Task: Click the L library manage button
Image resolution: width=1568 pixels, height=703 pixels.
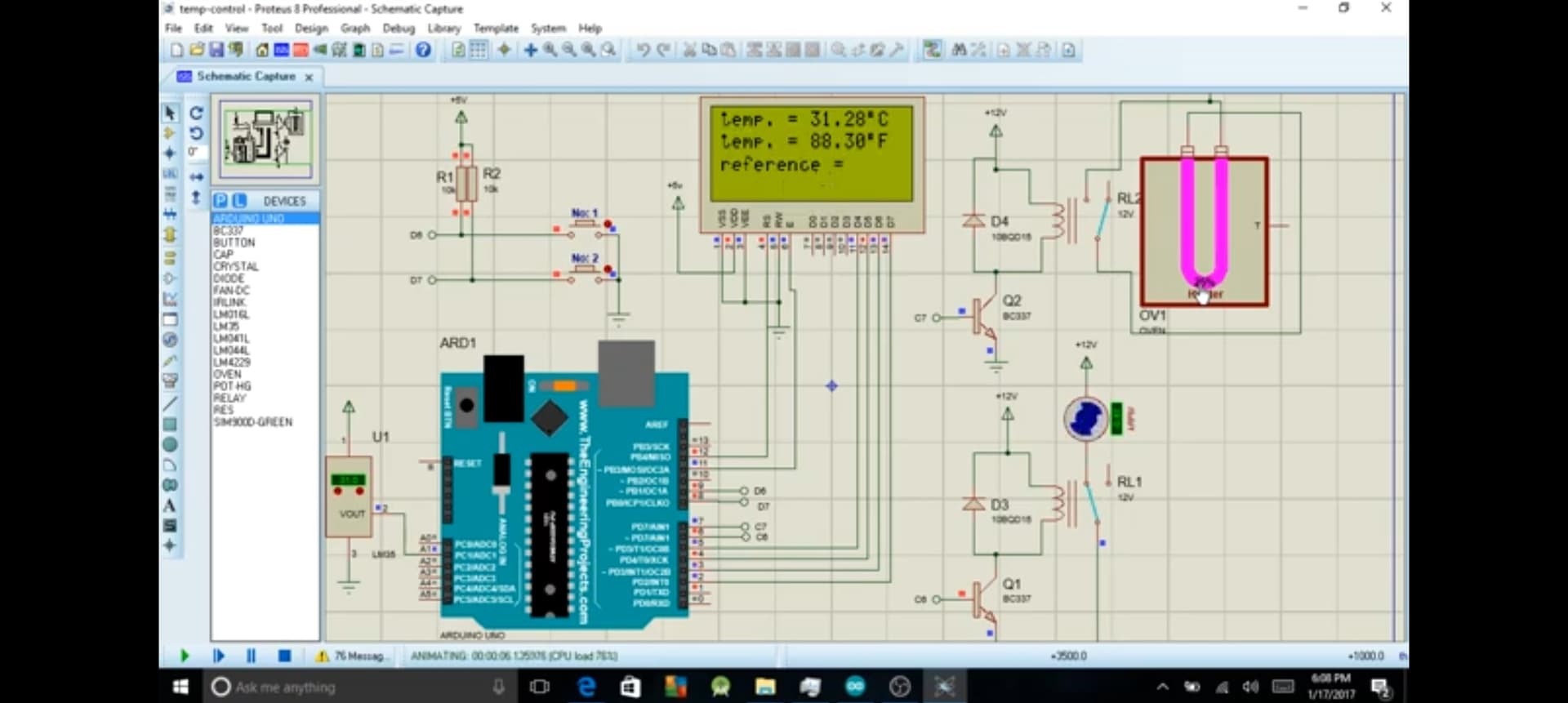Action: point(239,200)
